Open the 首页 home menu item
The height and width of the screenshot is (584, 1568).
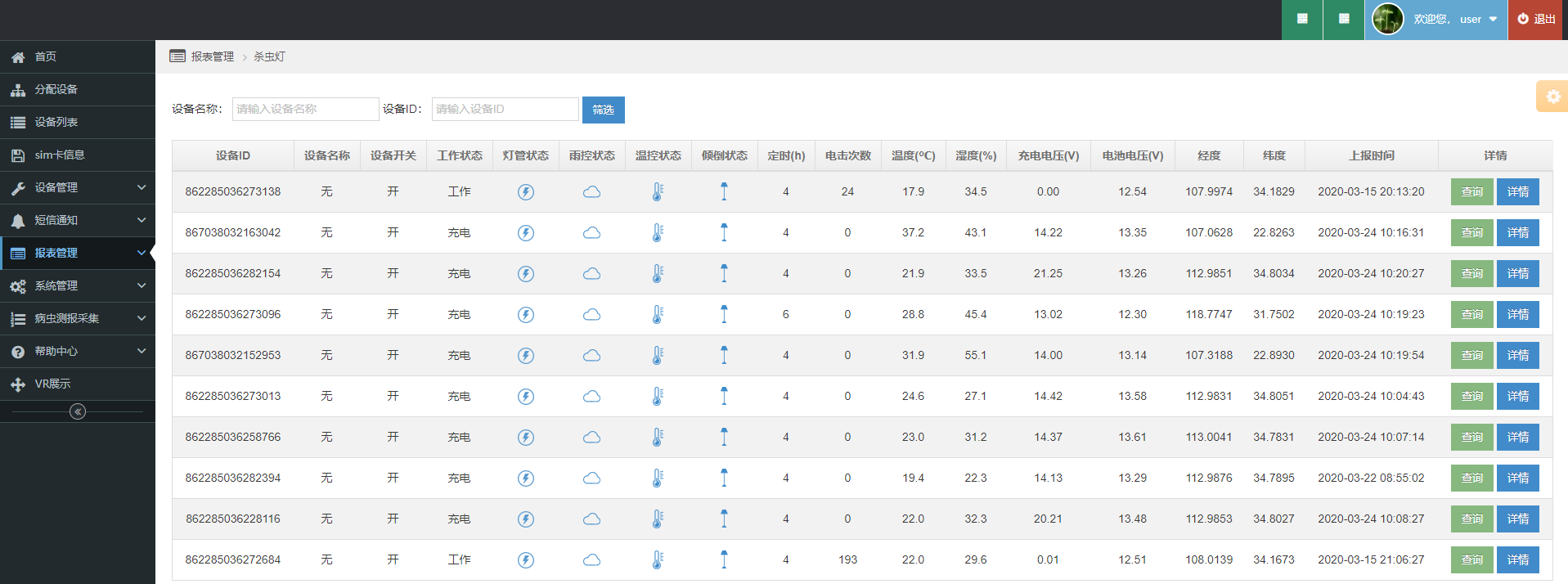click(46, 56)
